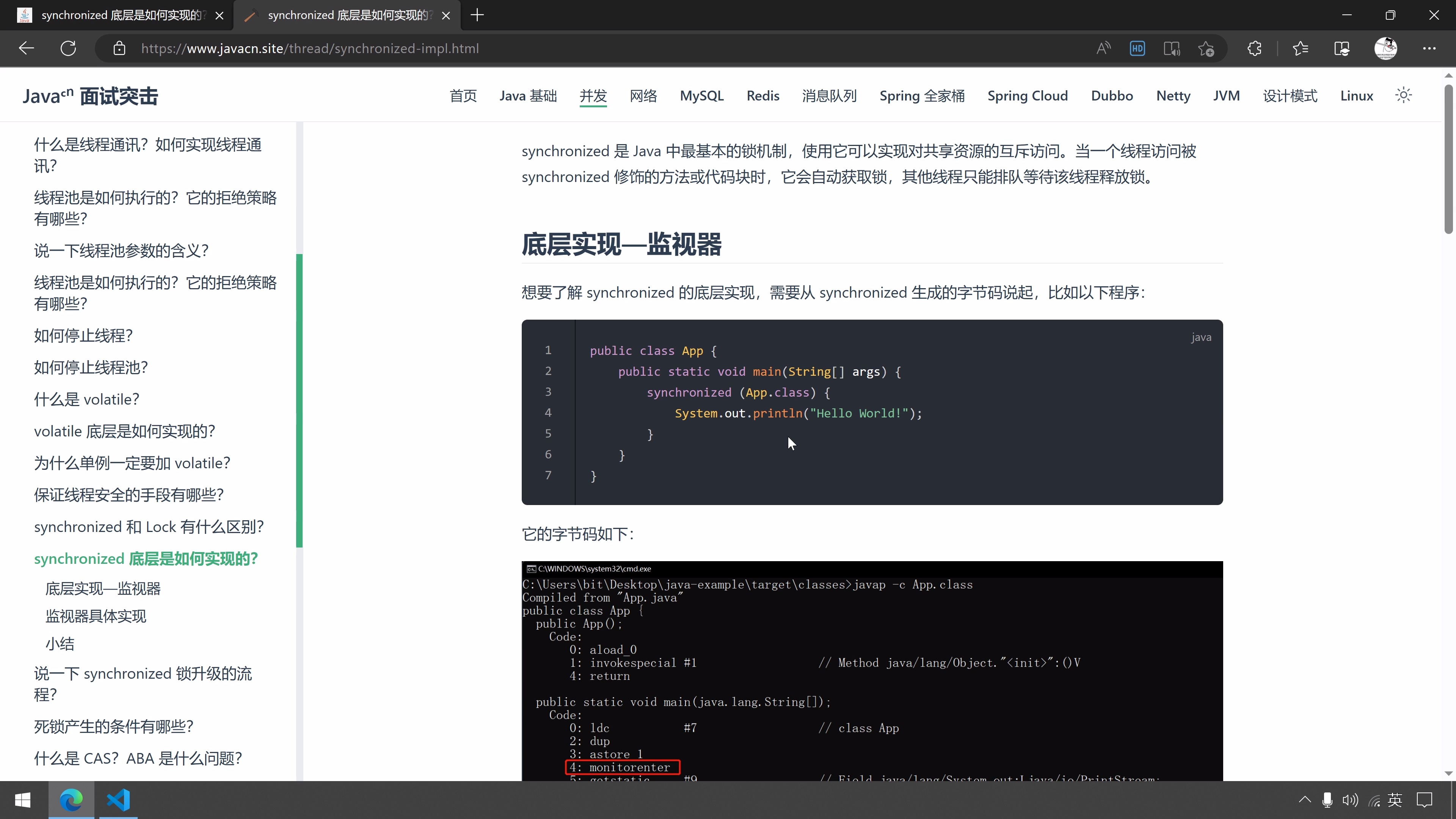Open the Collections book icon
Image resolution: width=1456 pixels, height=819 pixels.
1342,48
